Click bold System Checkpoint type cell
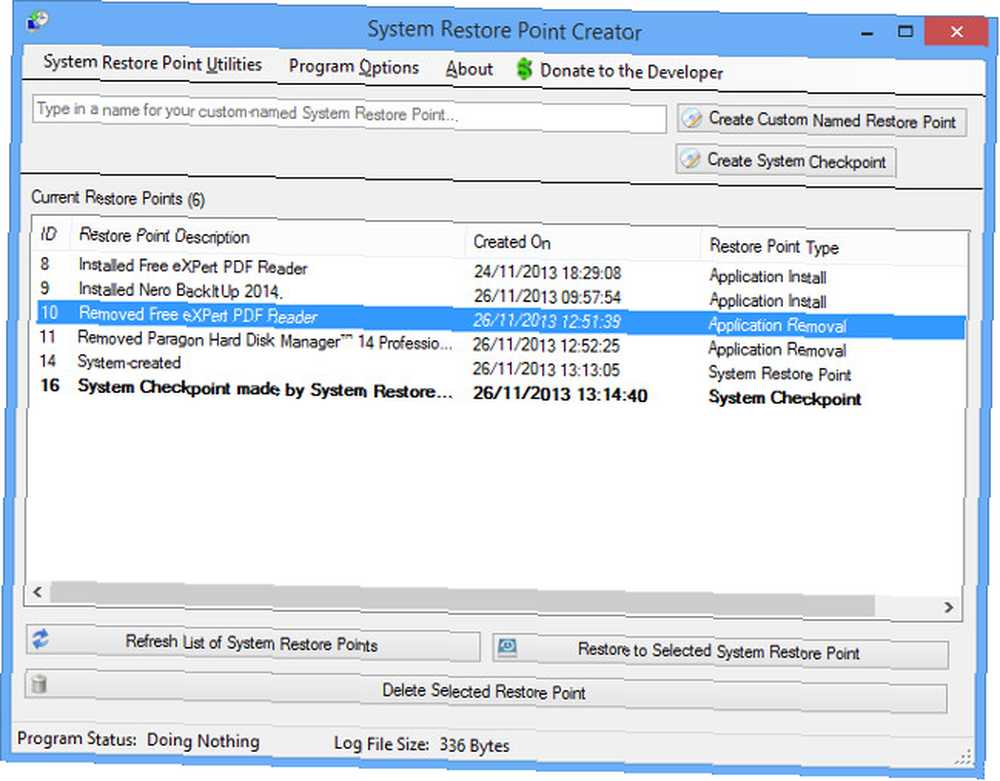The height and width of the screenshot is (781, 1000). 784,398
